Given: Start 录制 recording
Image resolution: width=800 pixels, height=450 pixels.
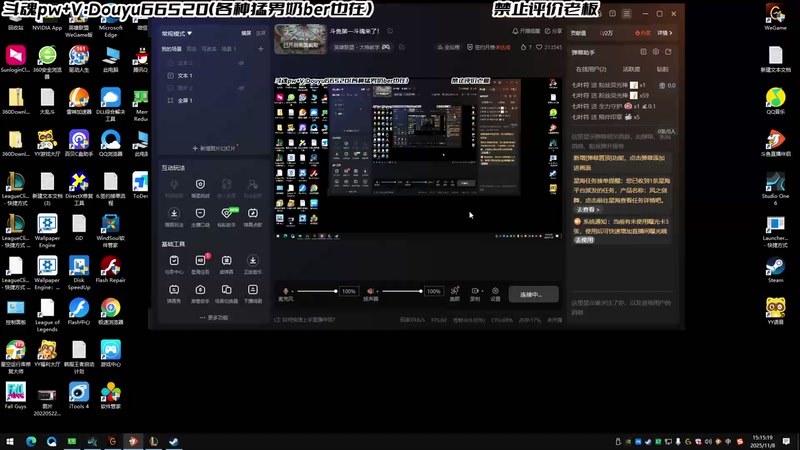Looking at the screenshot, I should pos(474,293).
